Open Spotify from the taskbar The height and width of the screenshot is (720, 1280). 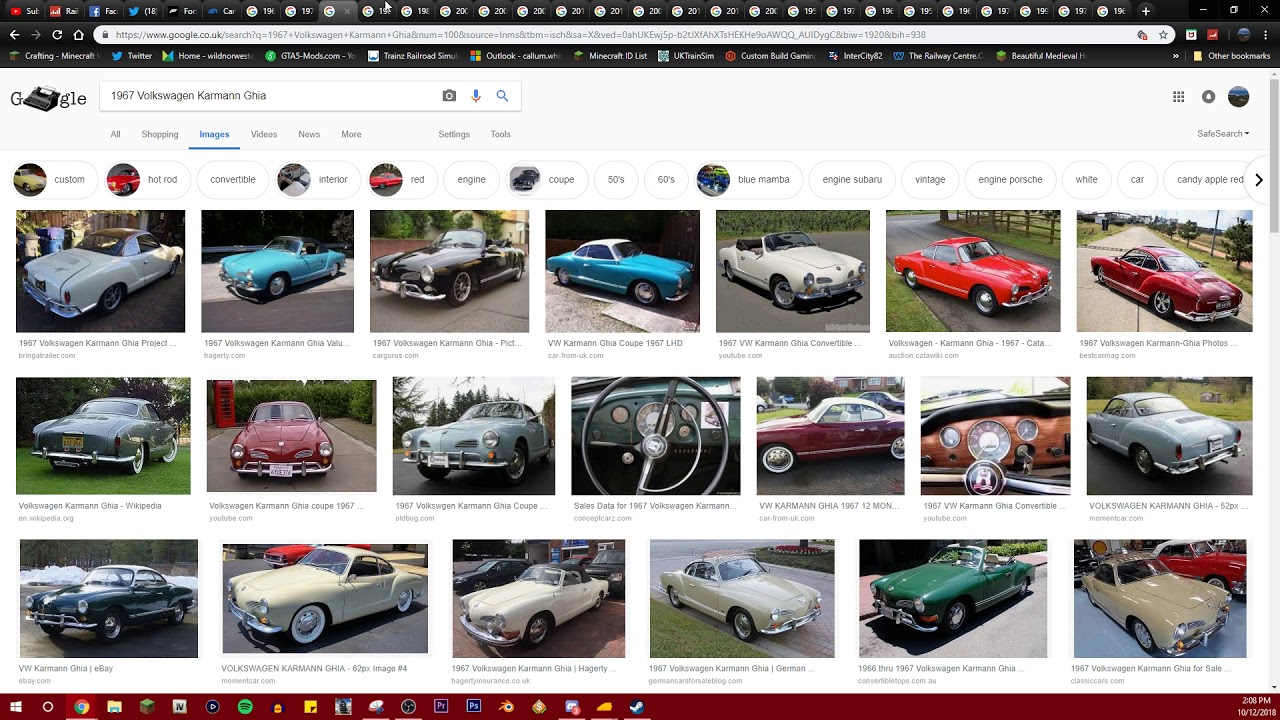click(x=245, y=707)
